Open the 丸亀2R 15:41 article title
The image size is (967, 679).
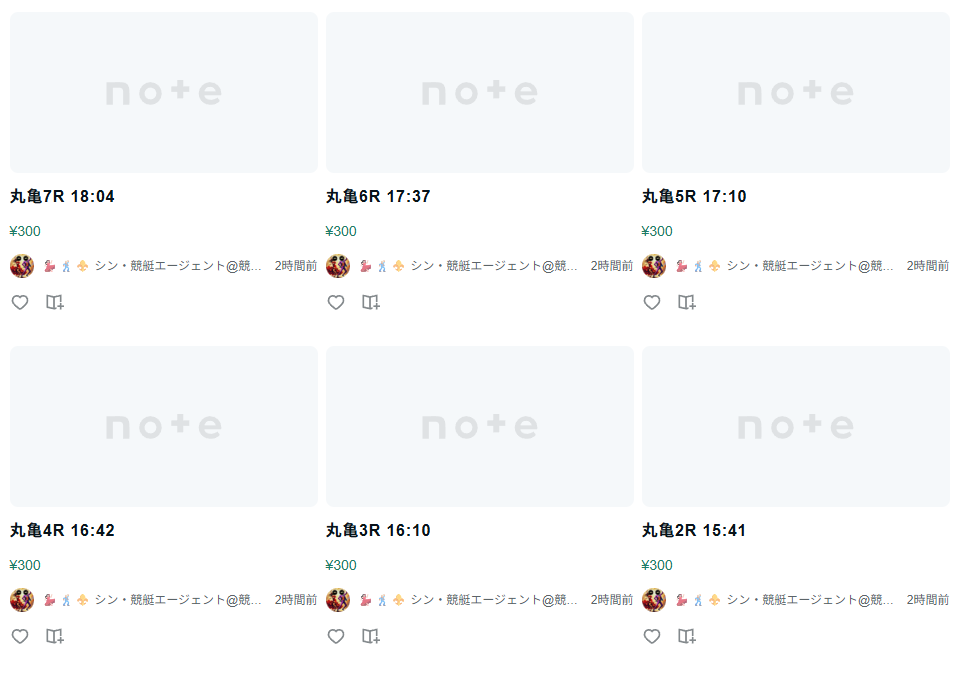tap(694, 531)
